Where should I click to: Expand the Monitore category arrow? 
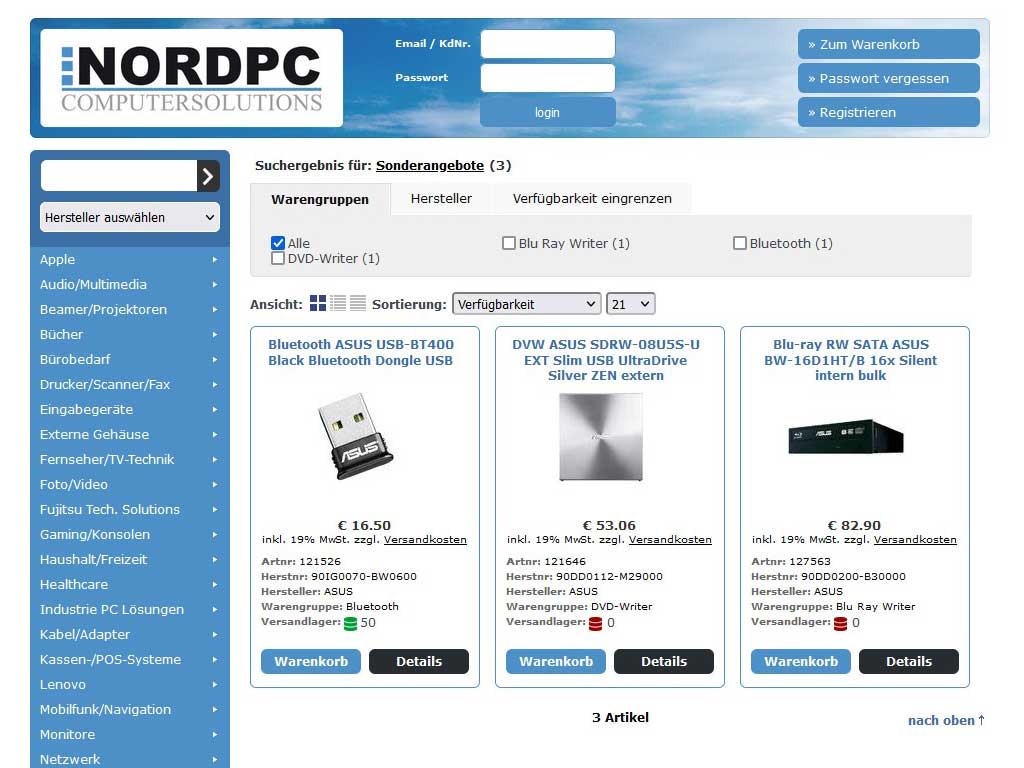214,735
